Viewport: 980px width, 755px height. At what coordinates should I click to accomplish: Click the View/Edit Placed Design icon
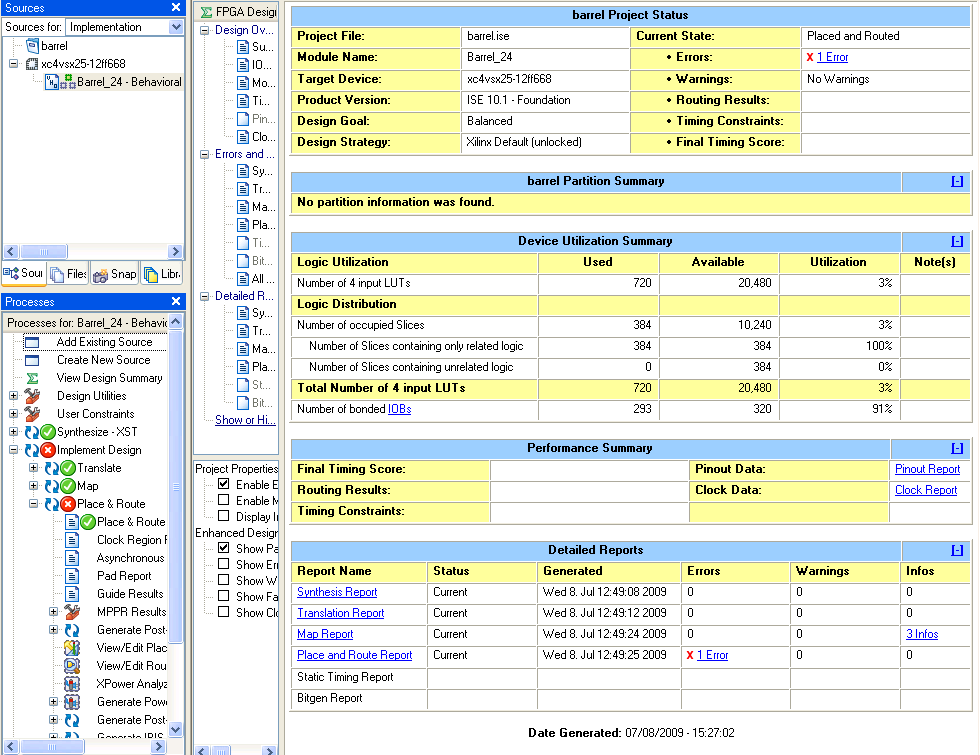click(x=72, y=648)
